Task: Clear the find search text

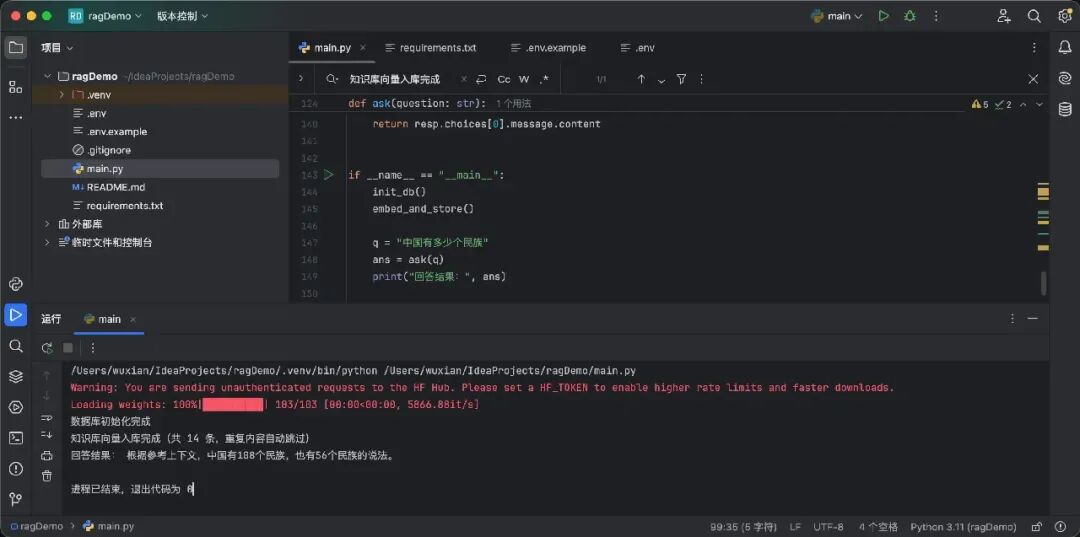Action: point(464,79)
